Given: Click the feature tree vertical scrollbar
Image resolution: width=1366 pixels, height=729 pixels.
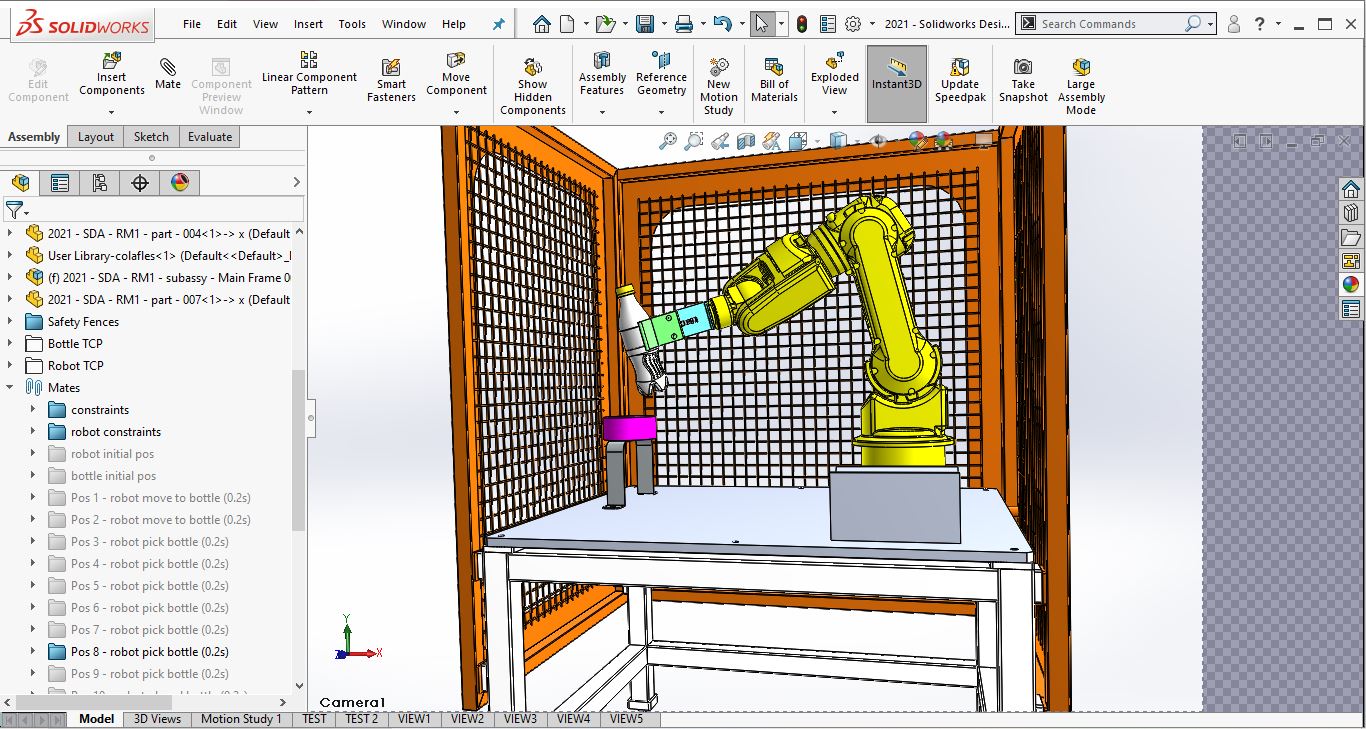Looking at the screenshot, I should click(298, 450).
